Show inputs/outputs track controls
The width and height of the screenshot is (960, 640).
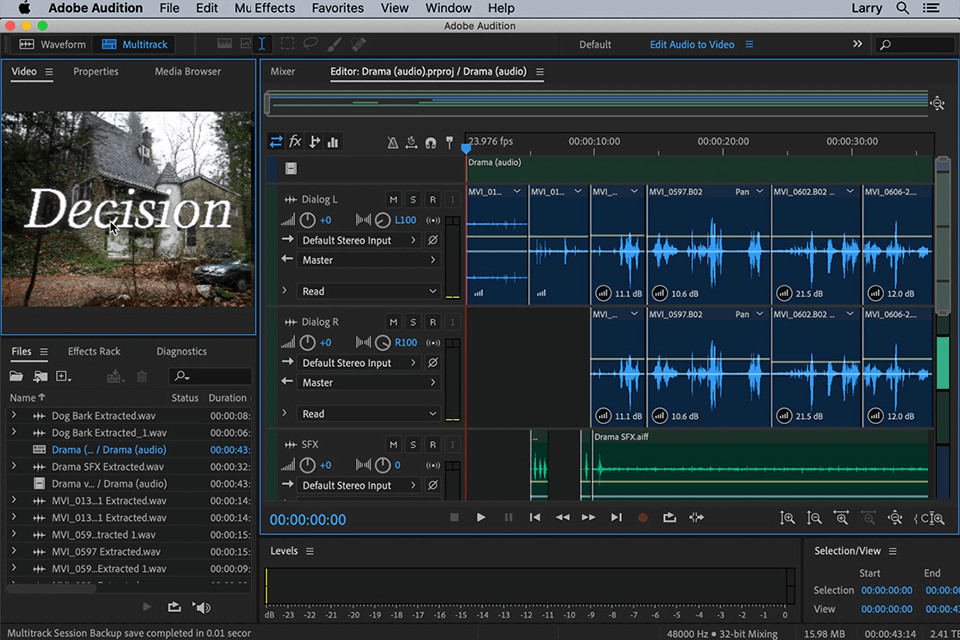point(276,142)
